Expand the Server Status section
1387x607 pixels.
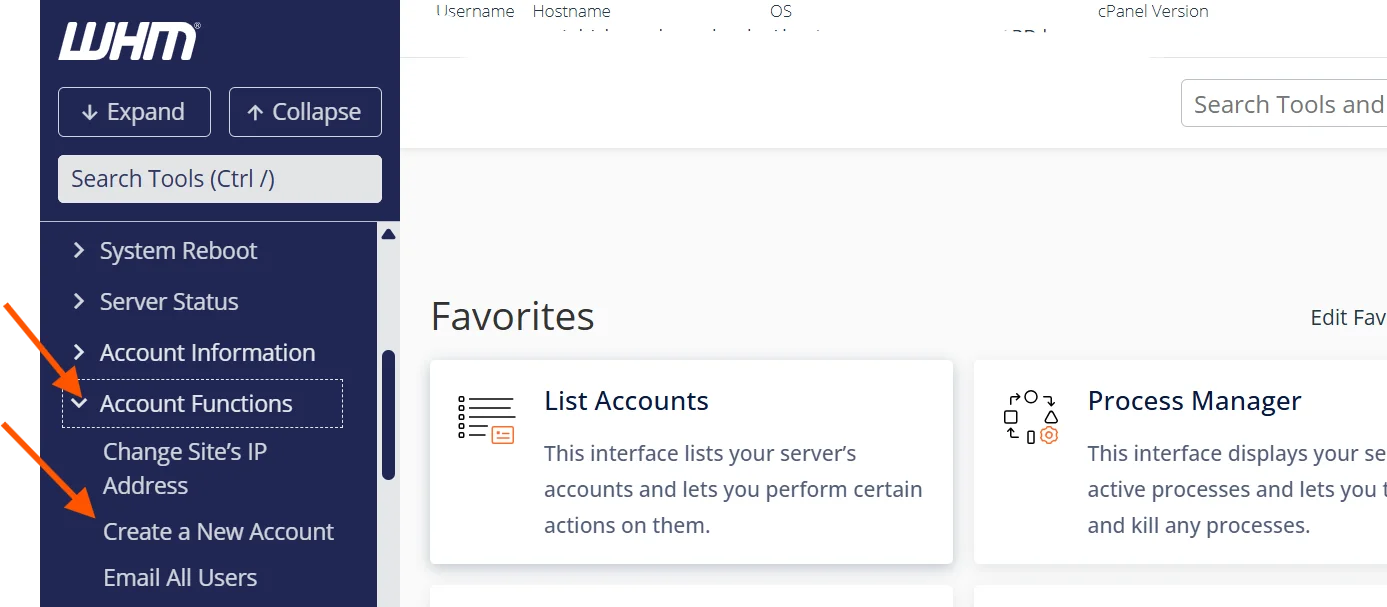pos(168,301)
